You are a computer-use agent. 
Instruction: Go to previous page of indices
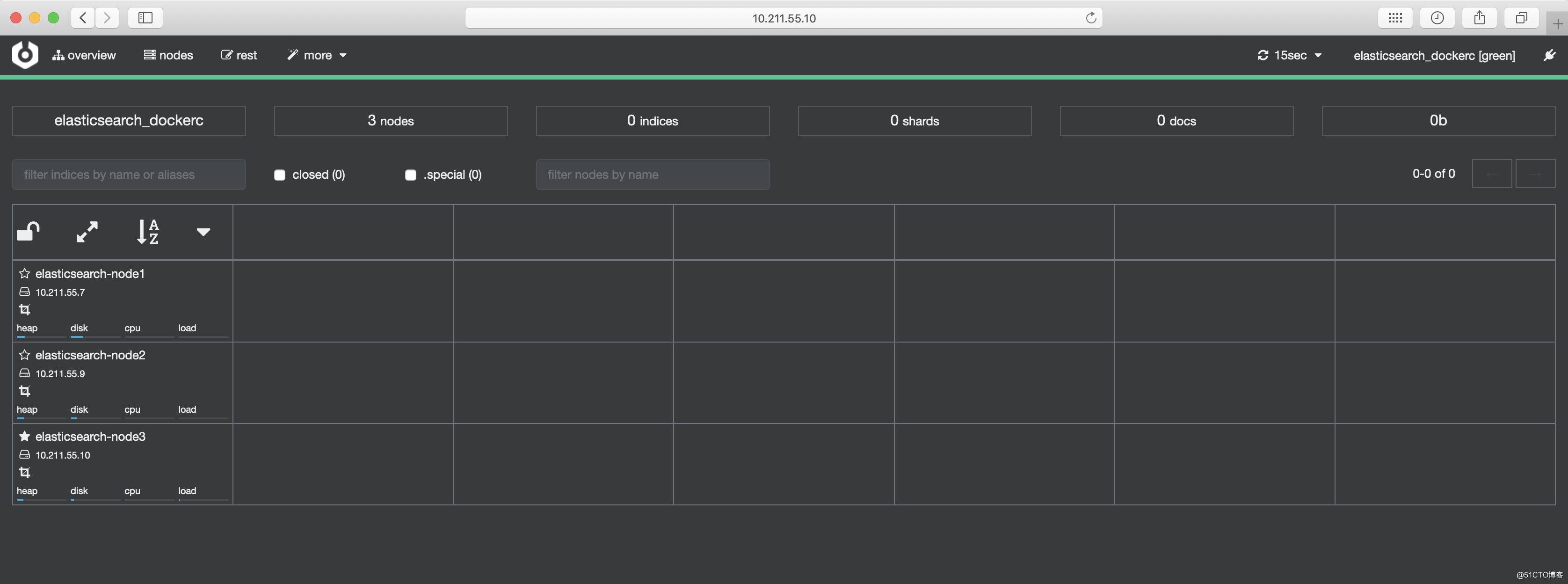(1492, 174)
